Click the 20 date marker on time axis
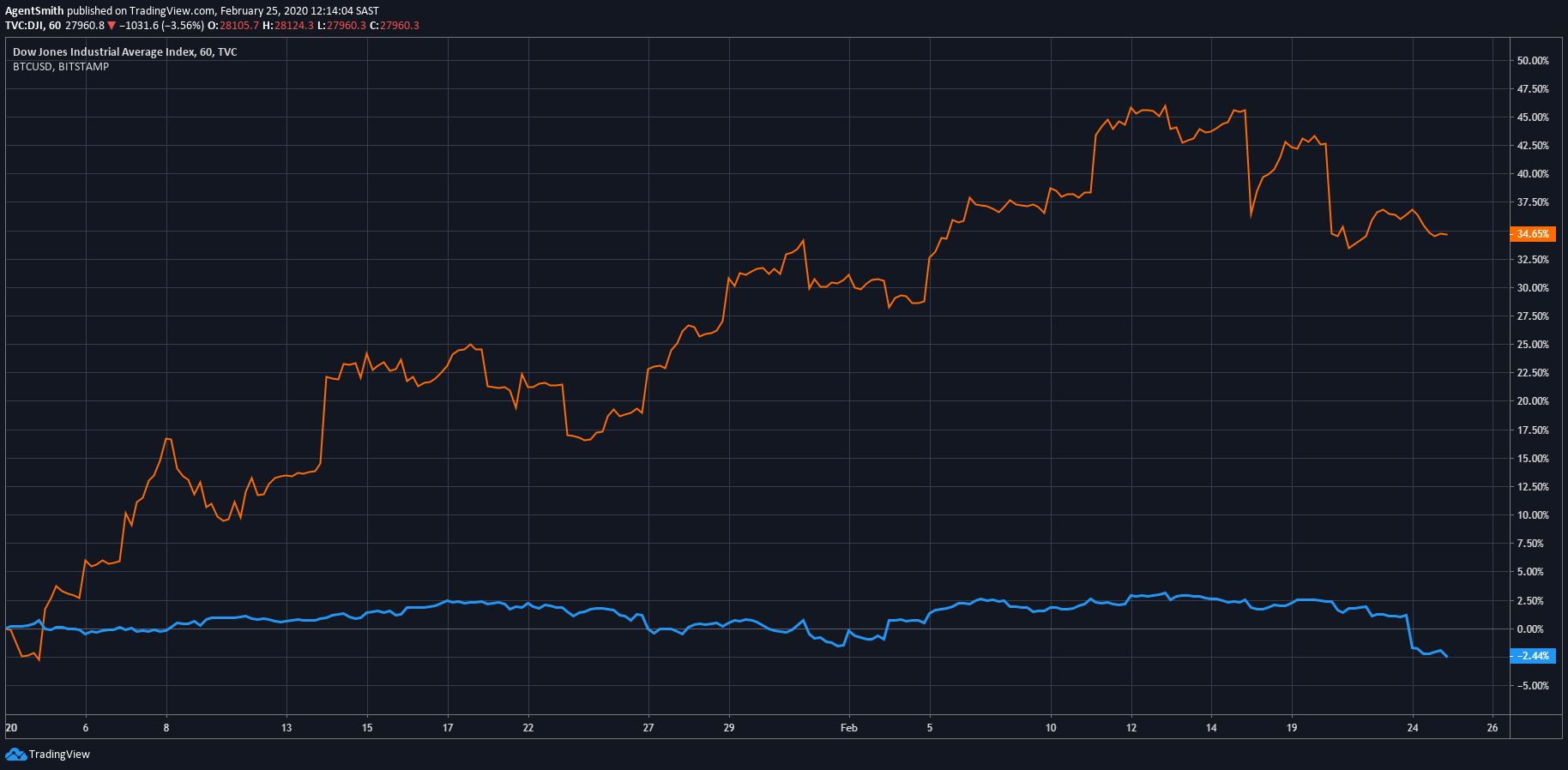Image resolution: width=1568 pixels, height=770 pixels. (11, 728)
